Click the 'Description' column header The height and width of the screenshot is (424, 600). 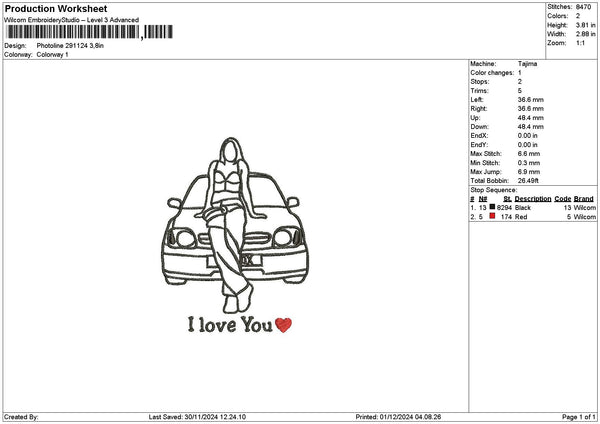coord(533,199)
